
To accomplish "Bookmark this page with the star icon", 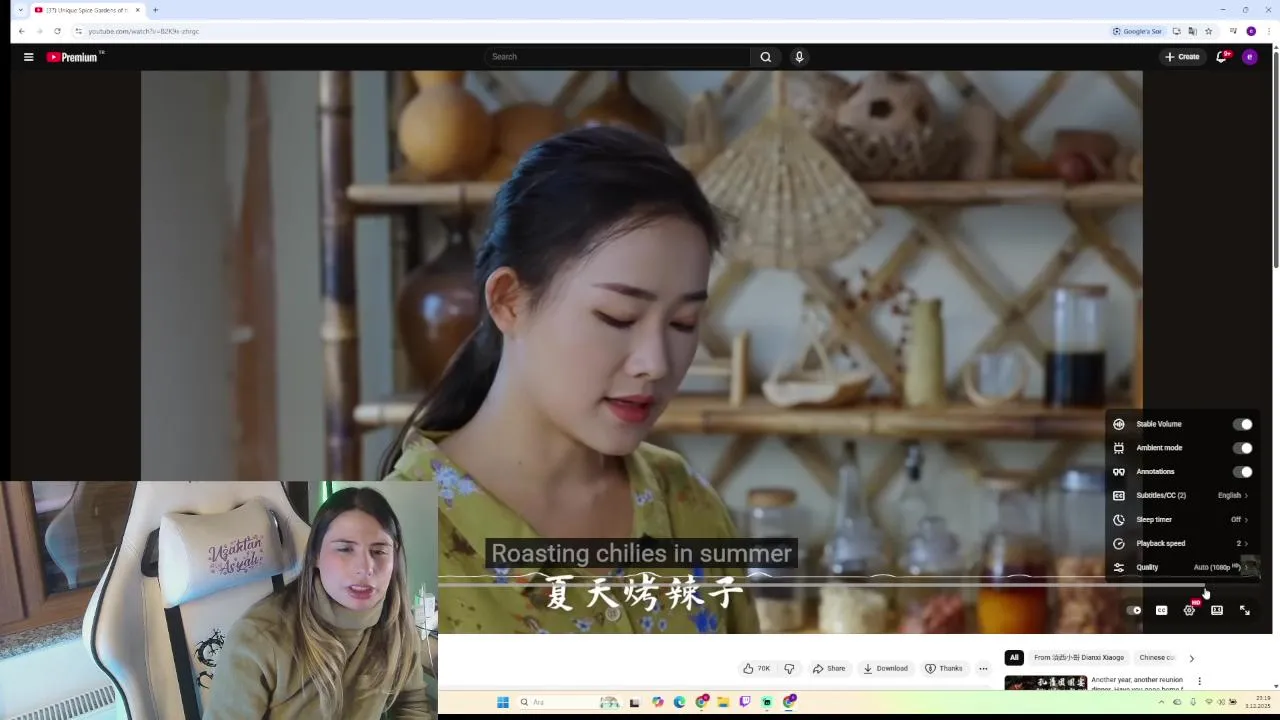I will pos(1208,31).
